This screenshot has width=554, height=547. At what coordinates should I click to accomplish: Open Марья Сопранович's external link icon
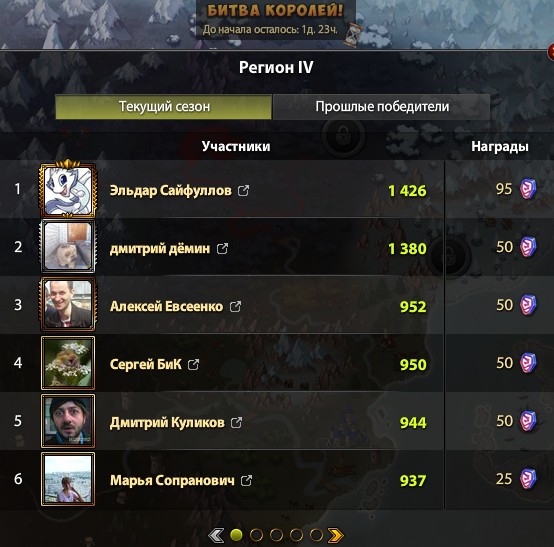coord(246,480)
